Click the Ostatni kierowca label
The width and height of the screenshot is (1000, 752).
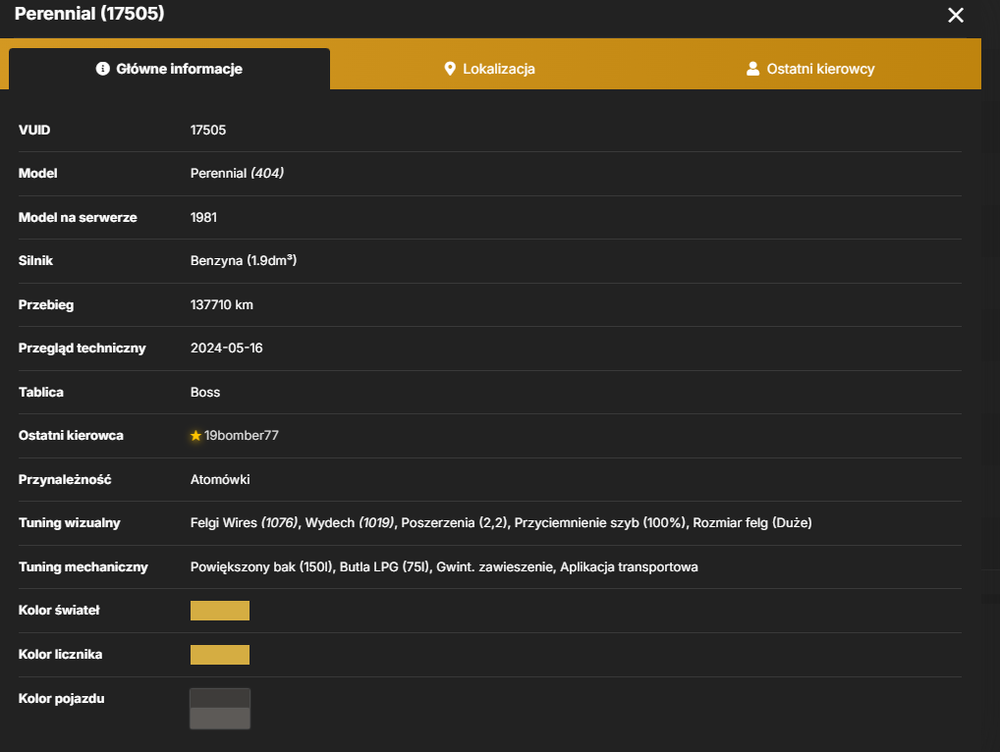click(x=71, y=436)
